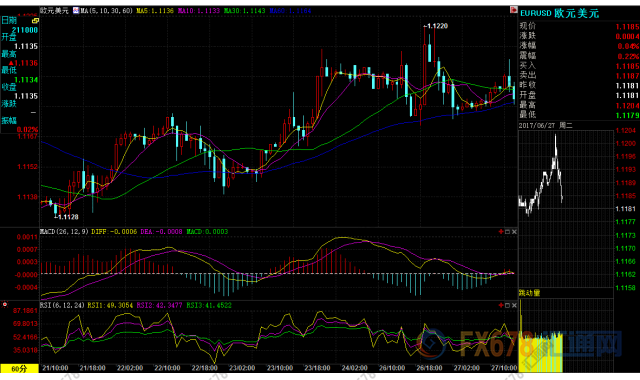Click the 22/02:00 time axis label
640x380 pixels.
130,368
